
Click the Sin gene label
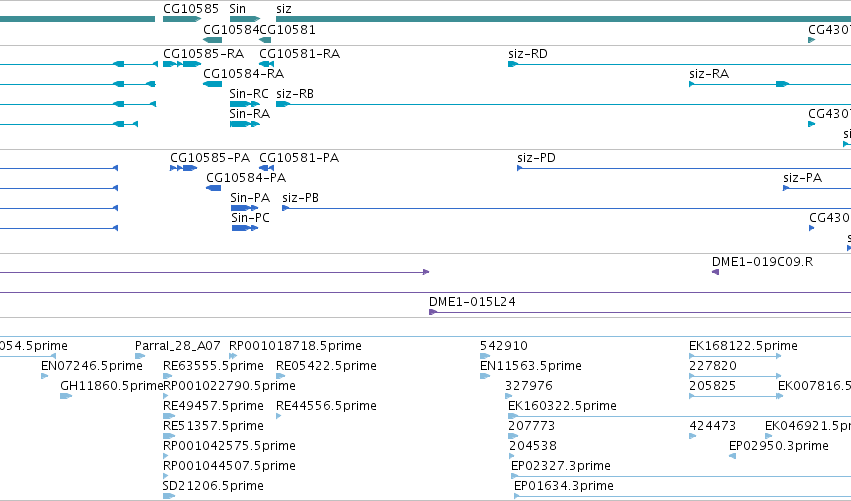tap(238, 9)
